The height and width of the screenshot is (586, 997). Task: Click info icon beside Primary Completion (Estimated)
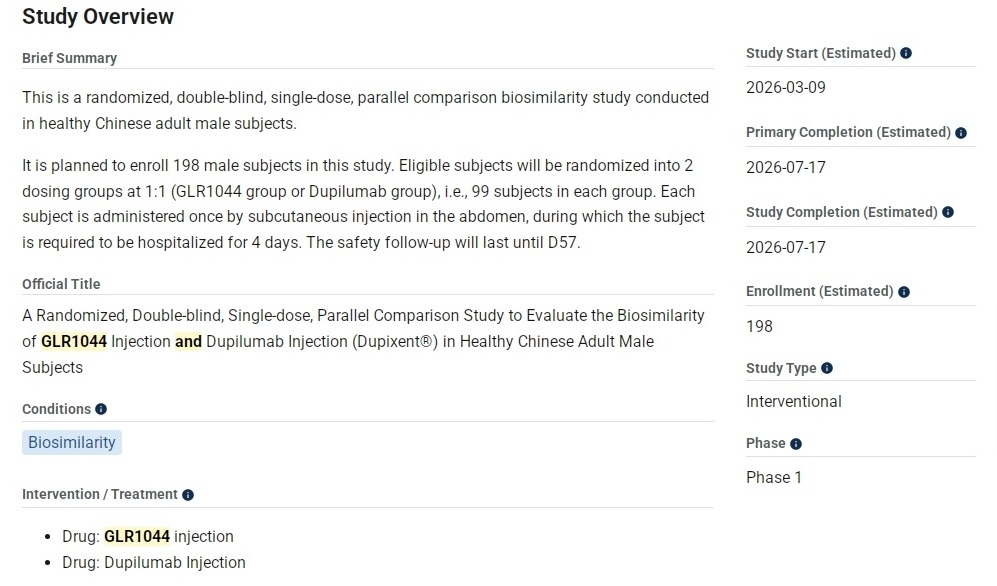[961, 133]
